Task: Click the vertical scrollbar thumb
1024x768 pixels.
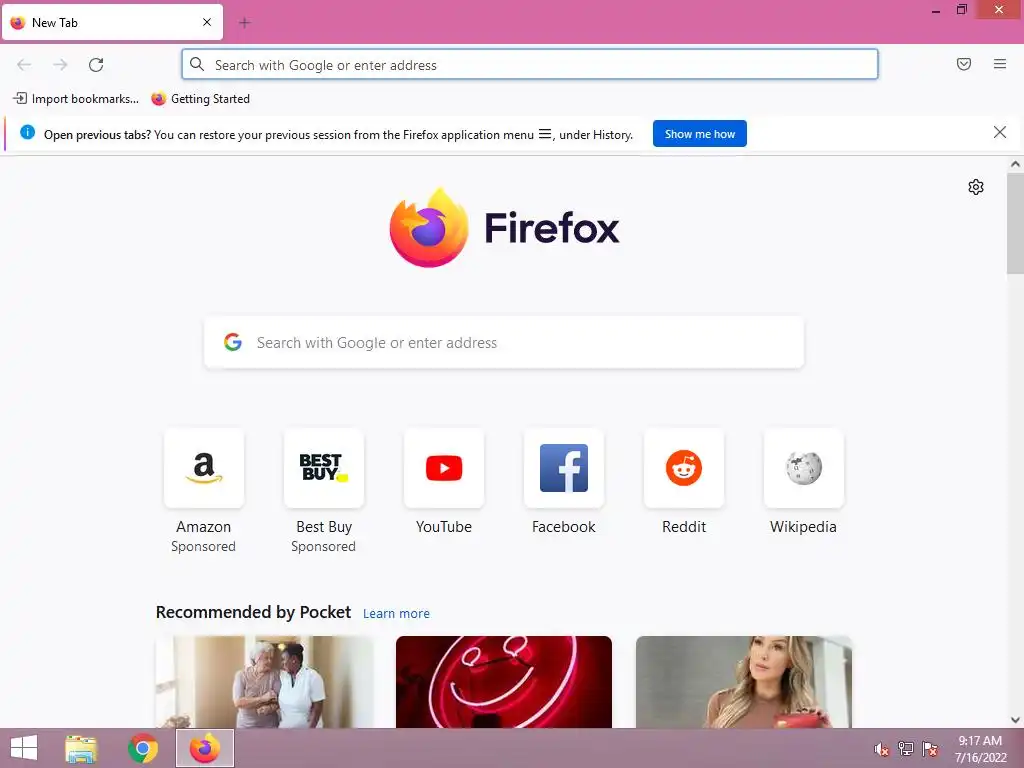Action: coord(1015,223)
